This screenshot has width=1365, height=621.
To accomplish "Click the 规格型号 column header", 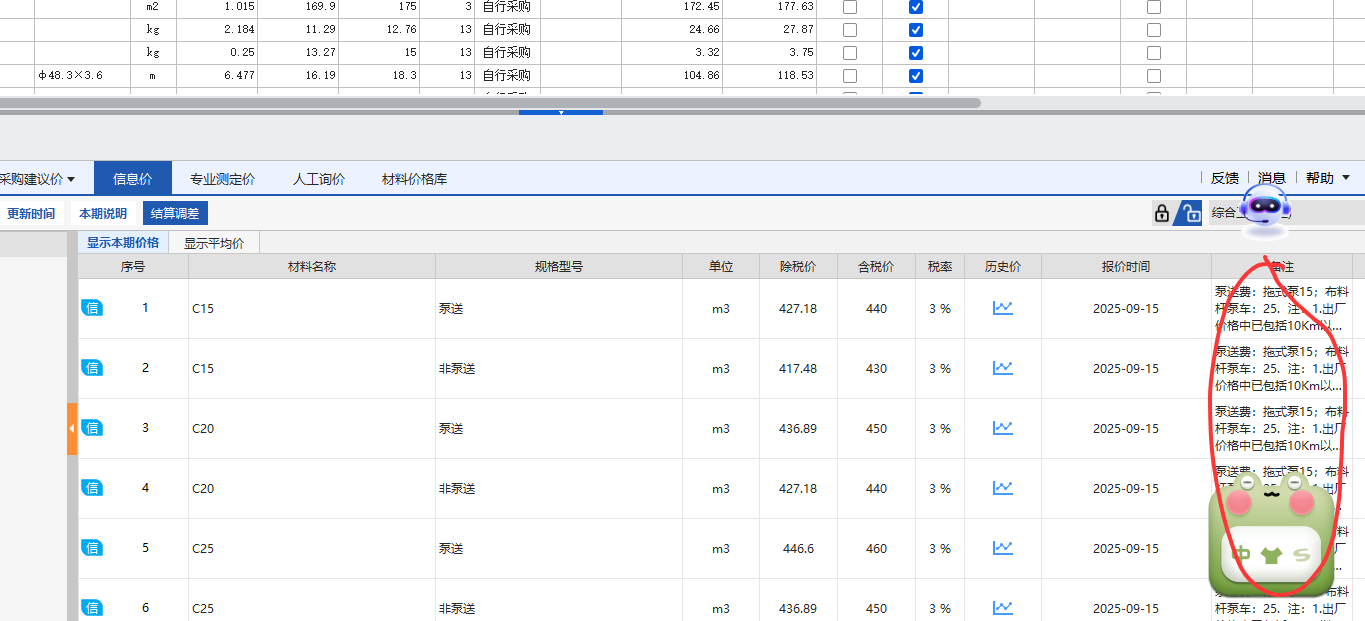I will 559,266.
